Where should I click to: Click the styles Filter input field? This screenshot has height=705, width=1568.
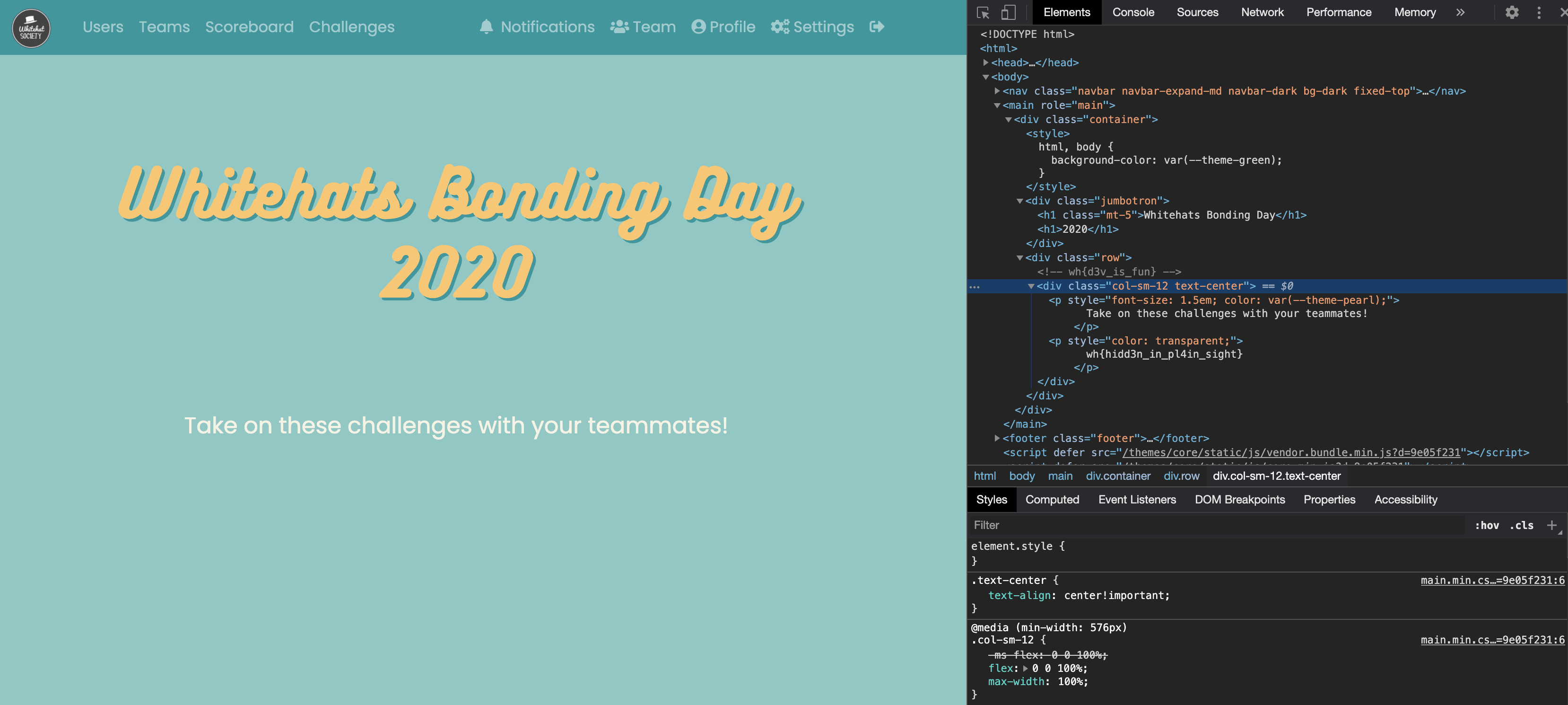pos(1218,525)
